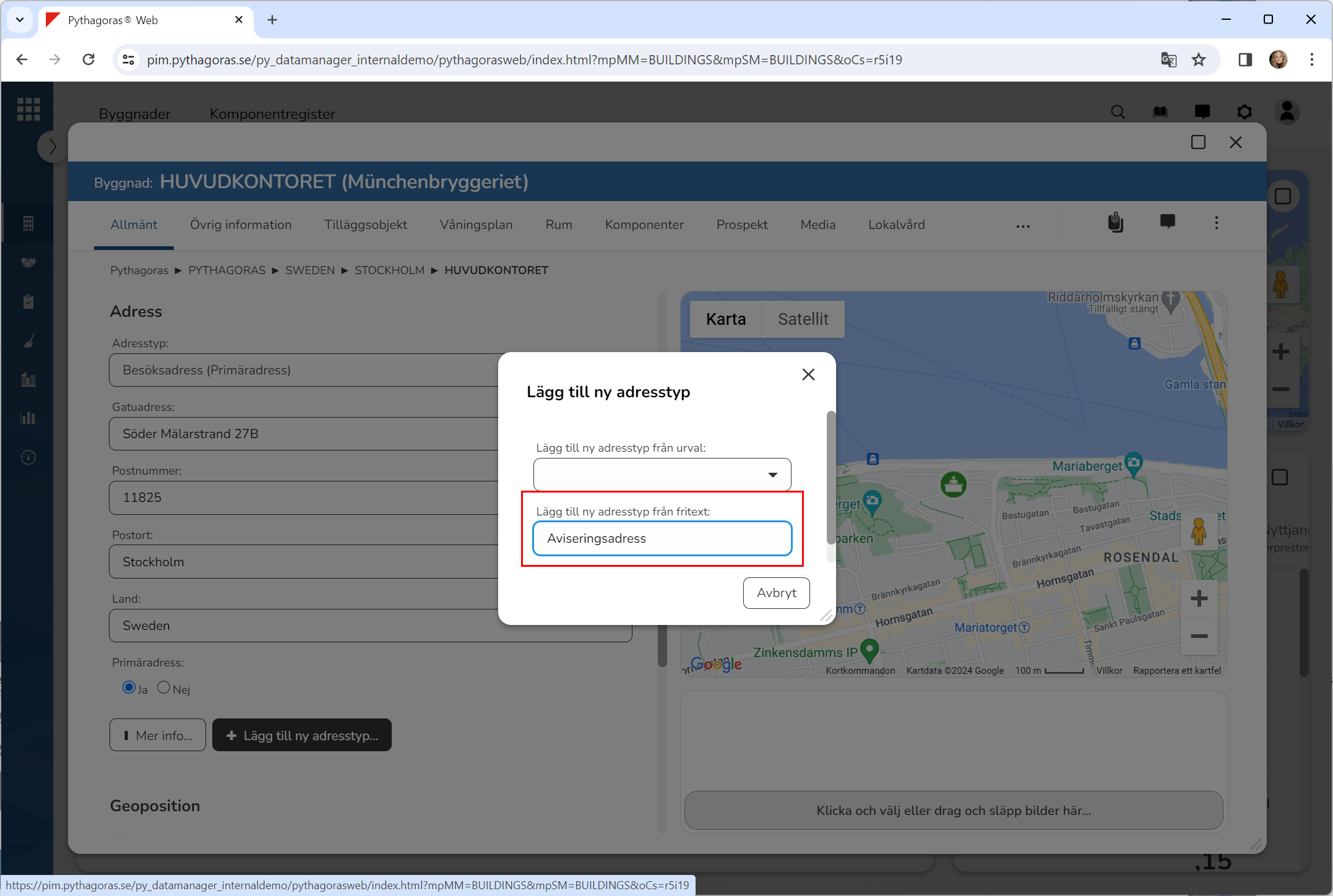Click the user profile avatar icon

tap(1287, 112)
